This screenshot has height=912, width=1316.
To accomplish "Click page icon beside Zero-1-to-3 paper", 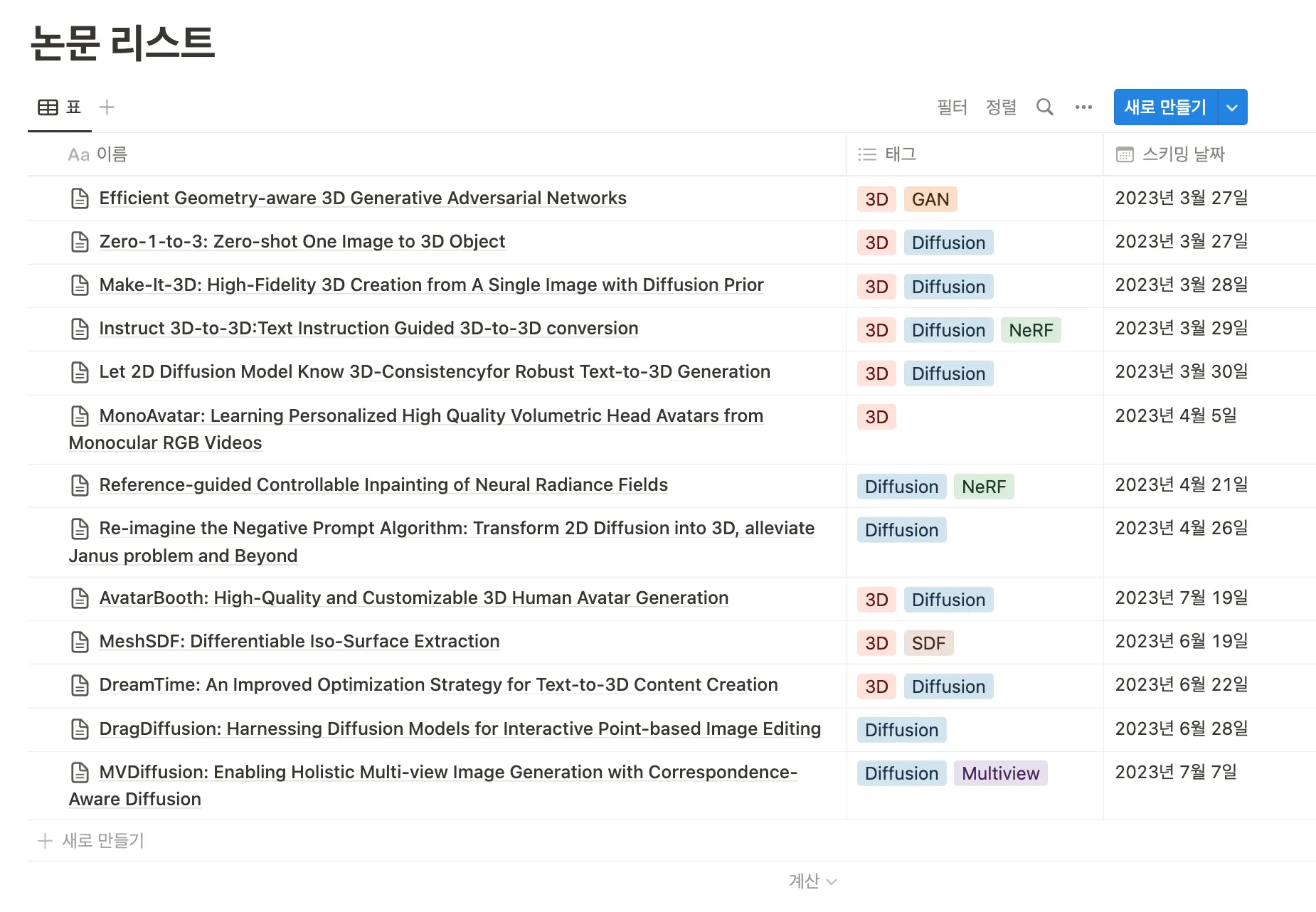I will click(80, 242).
